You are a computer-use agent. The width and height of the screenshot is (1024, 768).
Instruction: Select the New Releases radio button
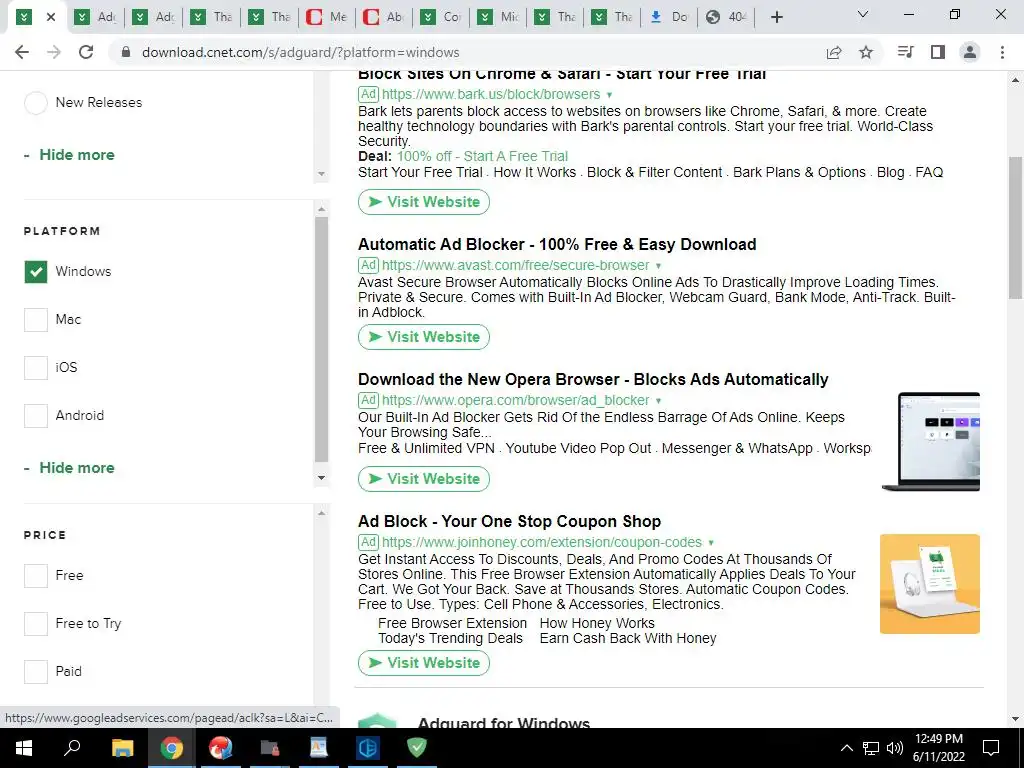tap(36, 103)
